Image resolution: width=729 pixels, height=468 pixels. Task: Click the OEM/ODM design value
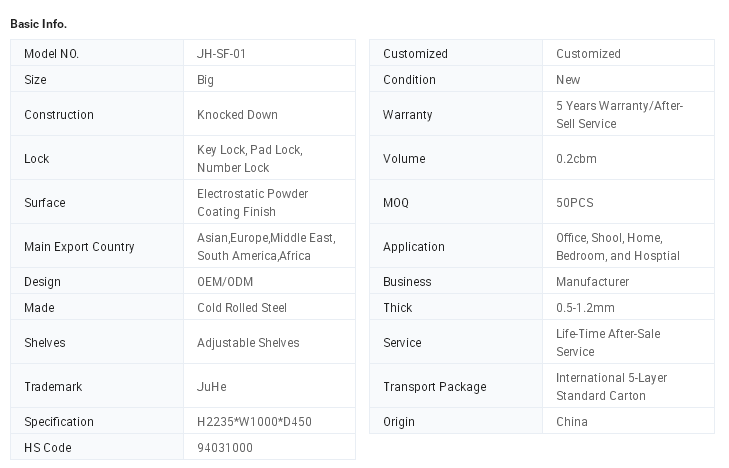tap(225, 282)
